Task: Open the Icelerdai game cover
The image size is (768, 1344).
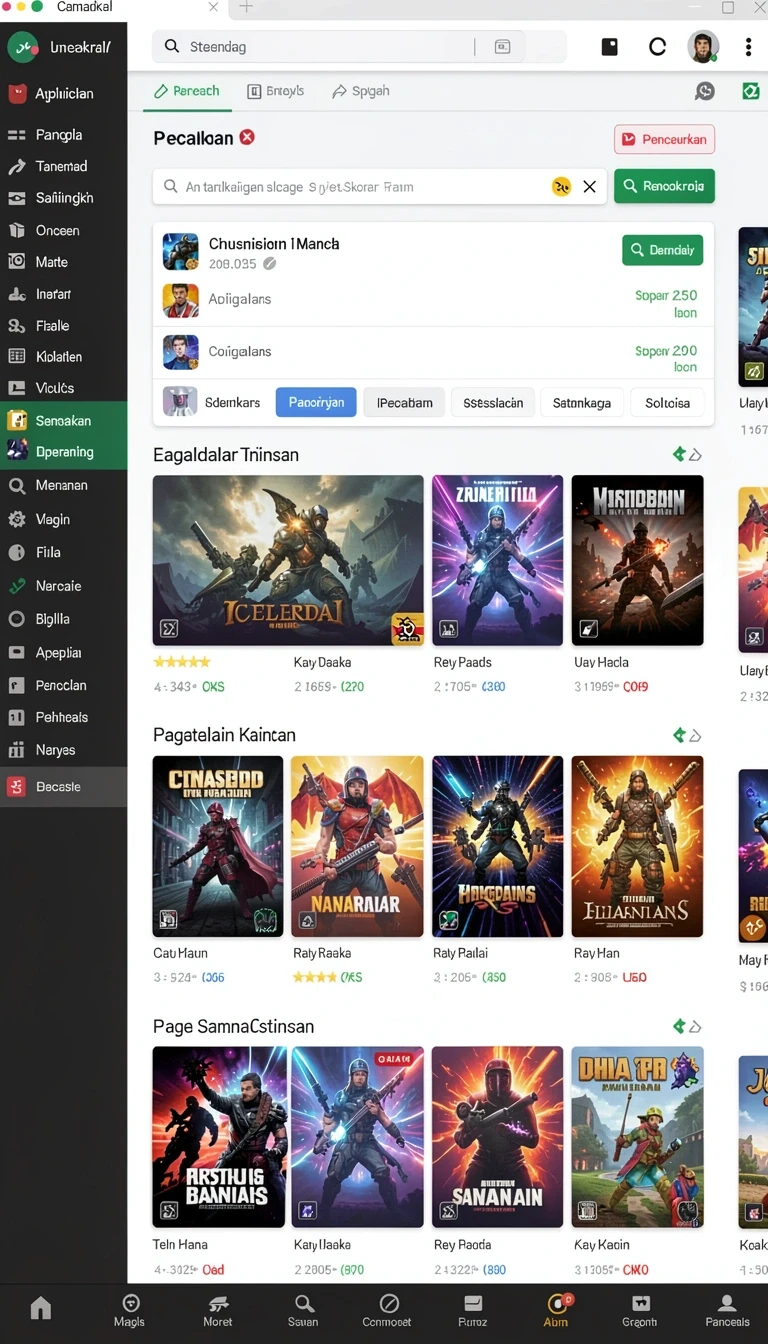Action: (x=288, y=560)
